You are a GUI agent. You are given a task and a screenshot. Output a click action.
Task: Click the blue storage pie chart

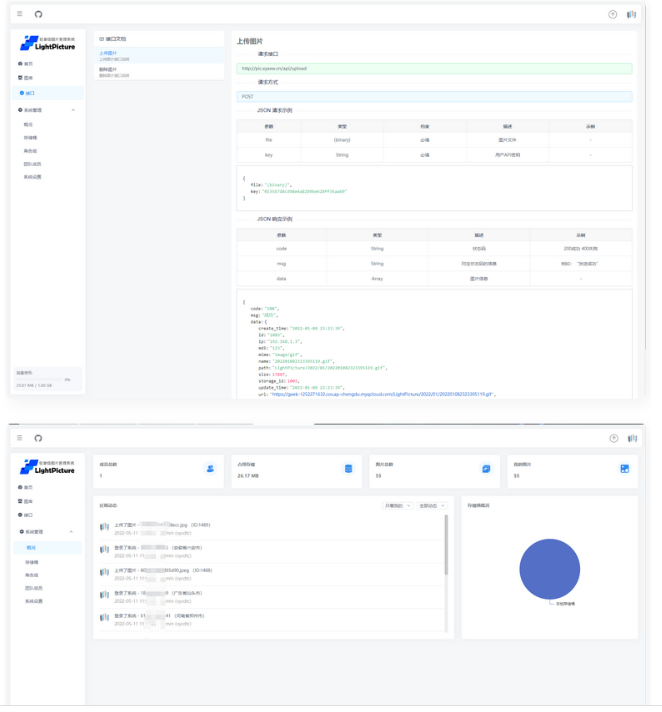click(x=550, y=568)
